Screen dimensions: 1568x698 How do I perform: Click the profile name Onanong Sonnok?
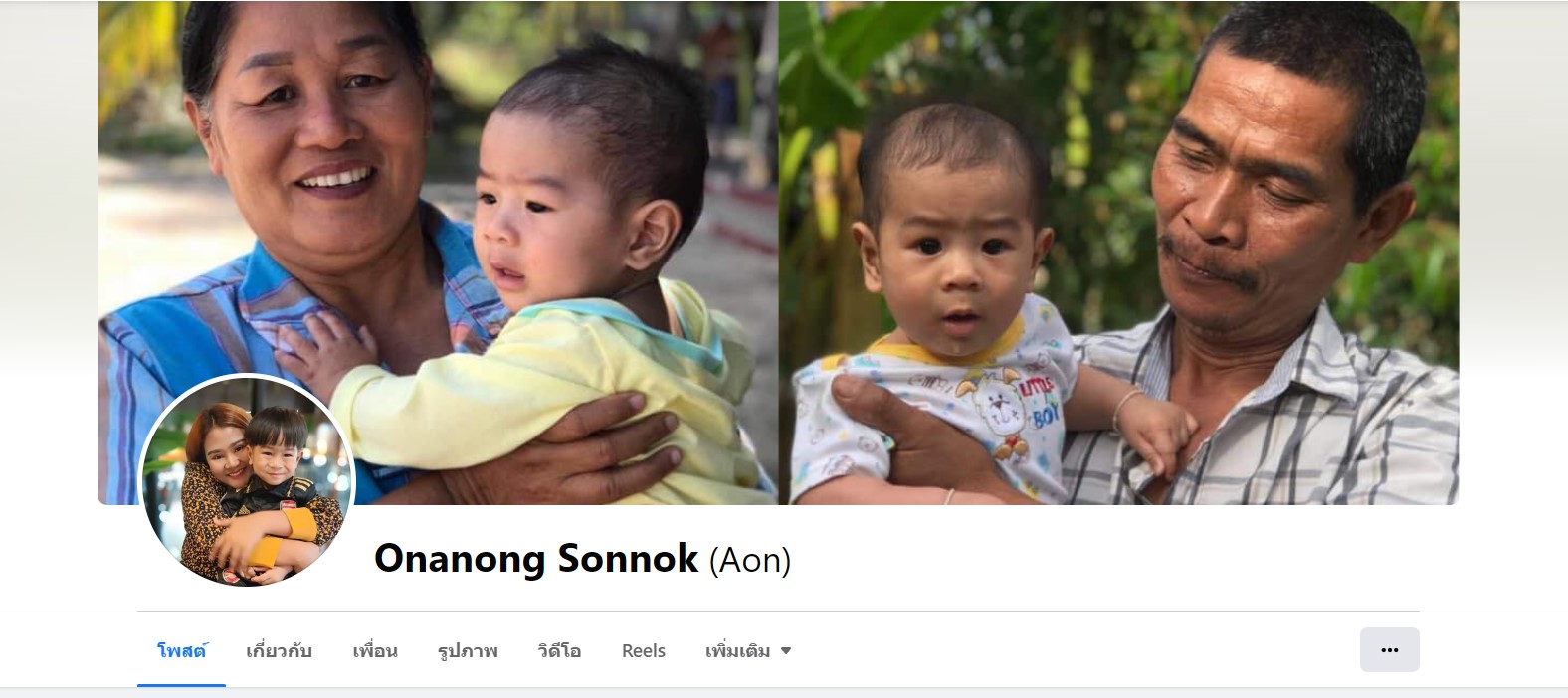coord(535,559)
